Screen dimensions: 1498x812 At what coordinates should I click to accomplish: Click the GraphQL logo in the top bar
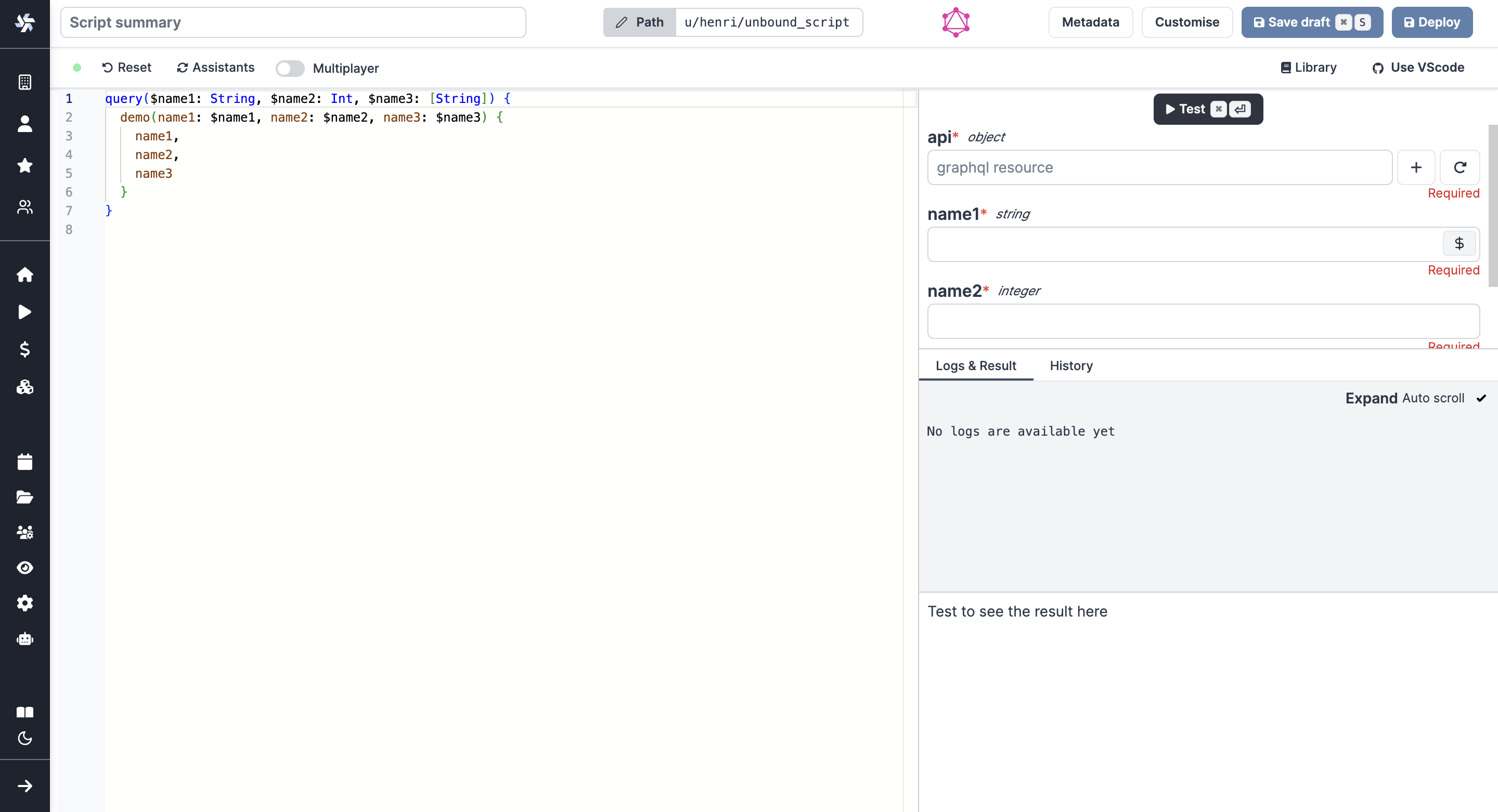coord(955,22)
